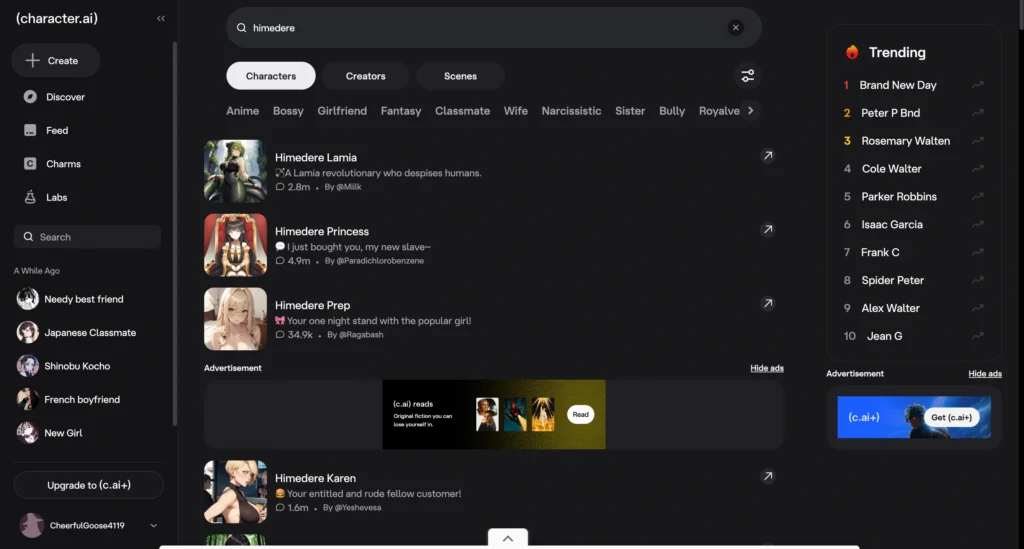Open Labs from sidebar
The image size is (1024, 549).
(x=56, y=197)
